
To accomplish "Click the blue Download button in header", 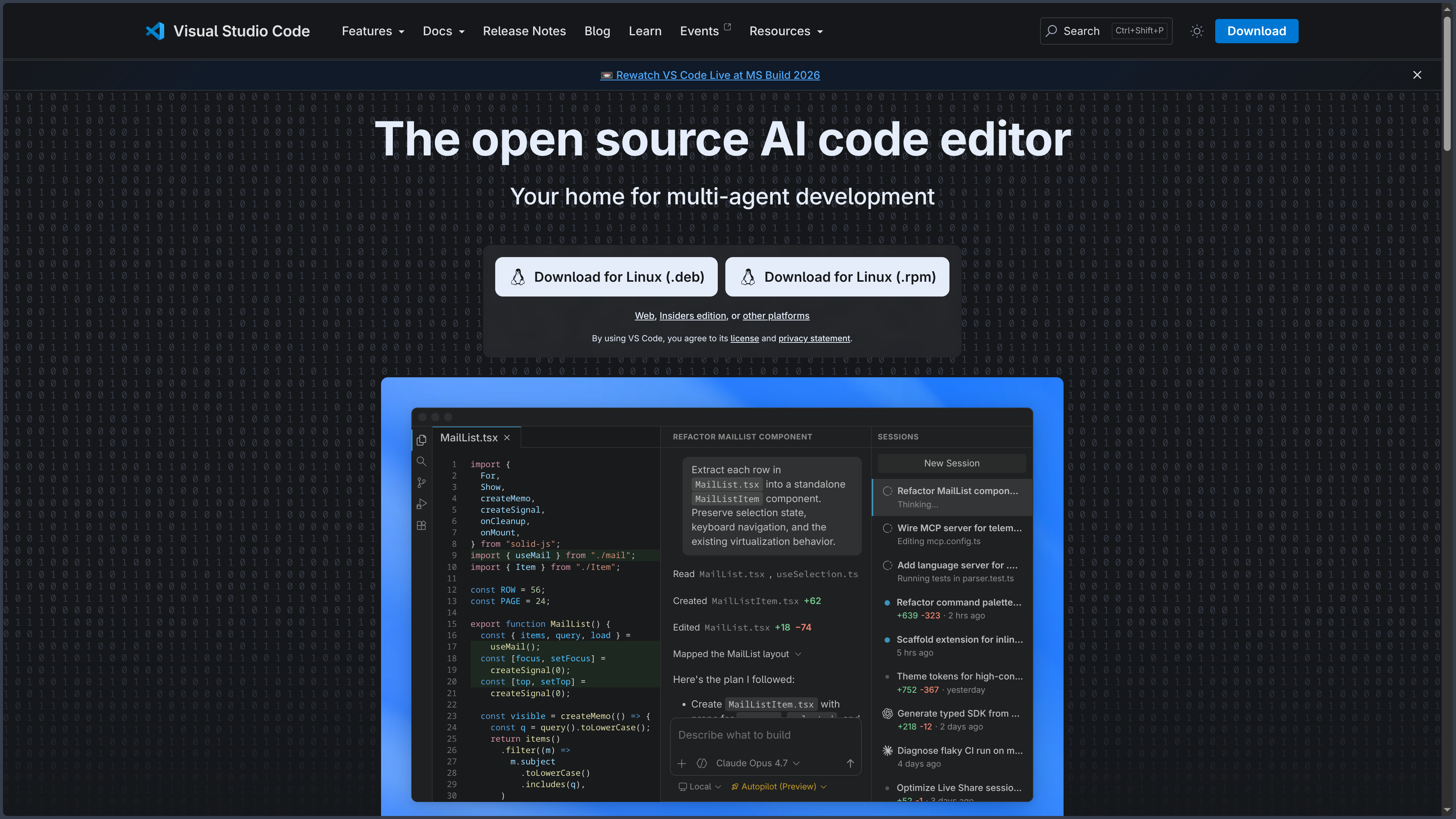I will point(1257,31).
